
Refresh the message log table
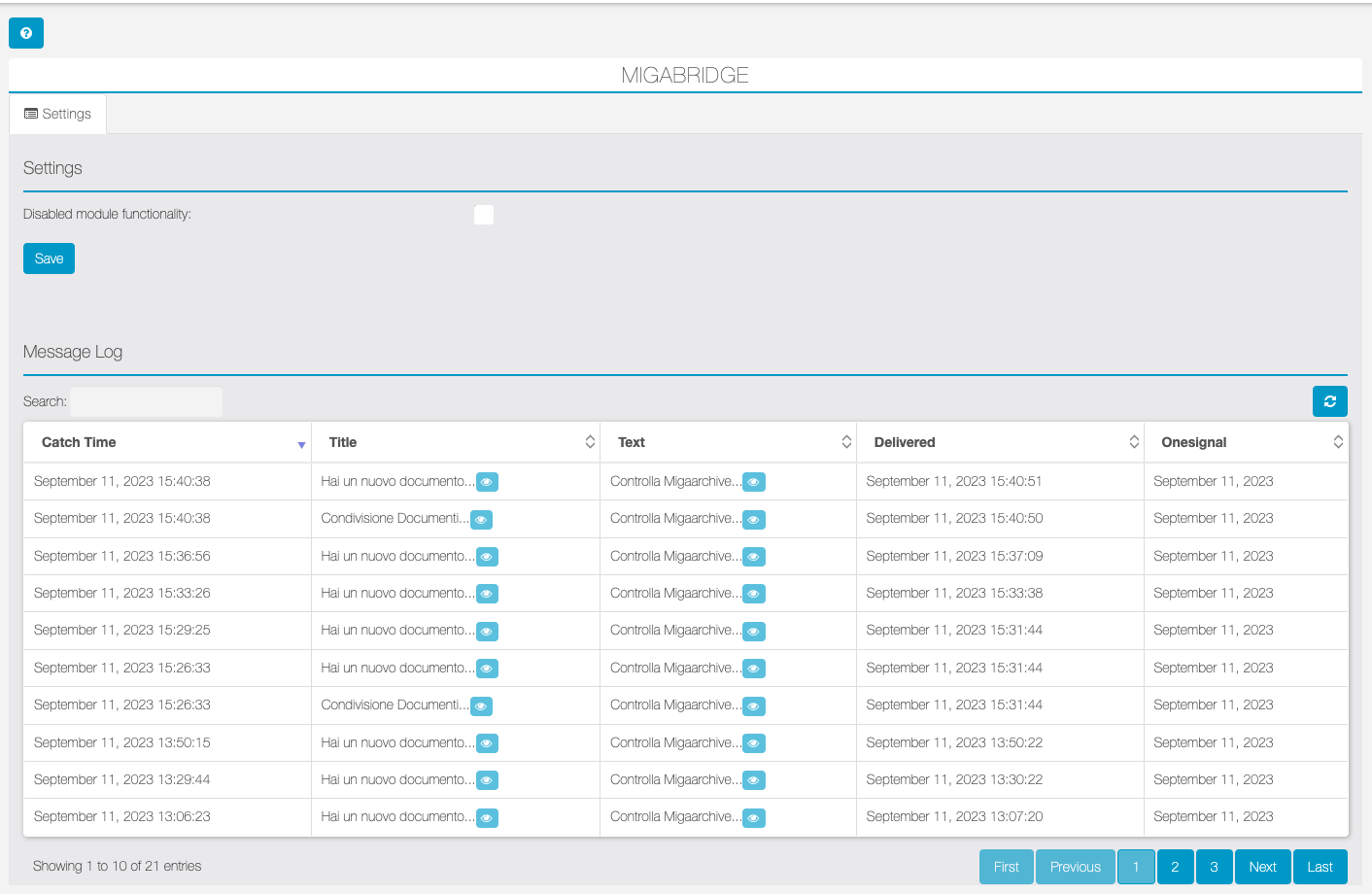1329,401
